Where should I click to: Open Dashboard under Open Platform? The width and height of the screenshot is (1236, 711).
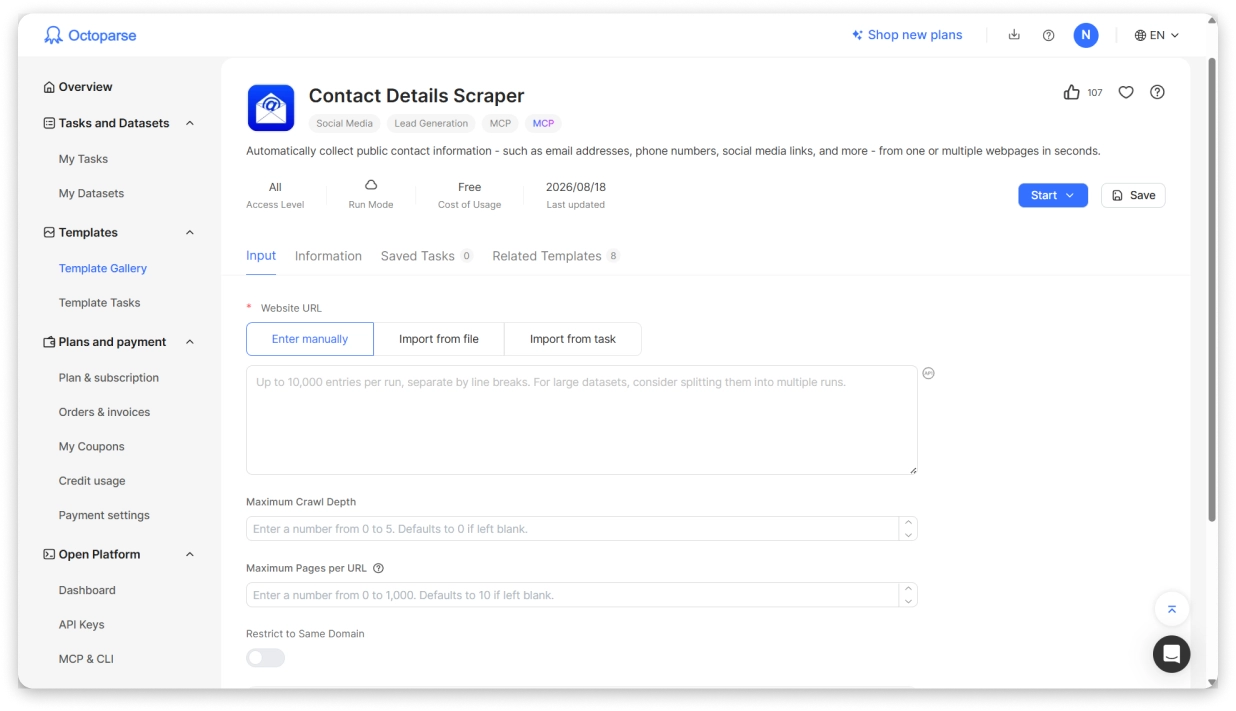coord(87,590)
